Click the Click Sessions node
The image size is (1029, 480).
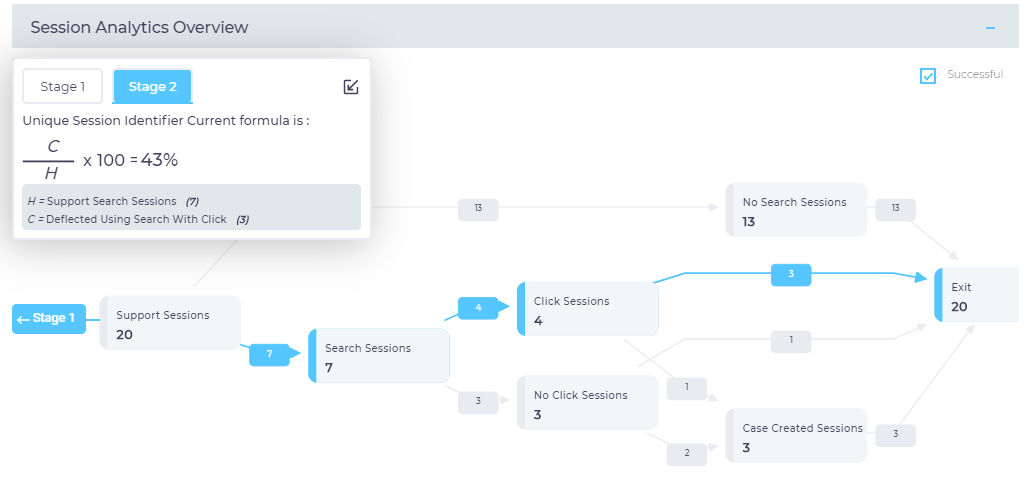(587, 309)
